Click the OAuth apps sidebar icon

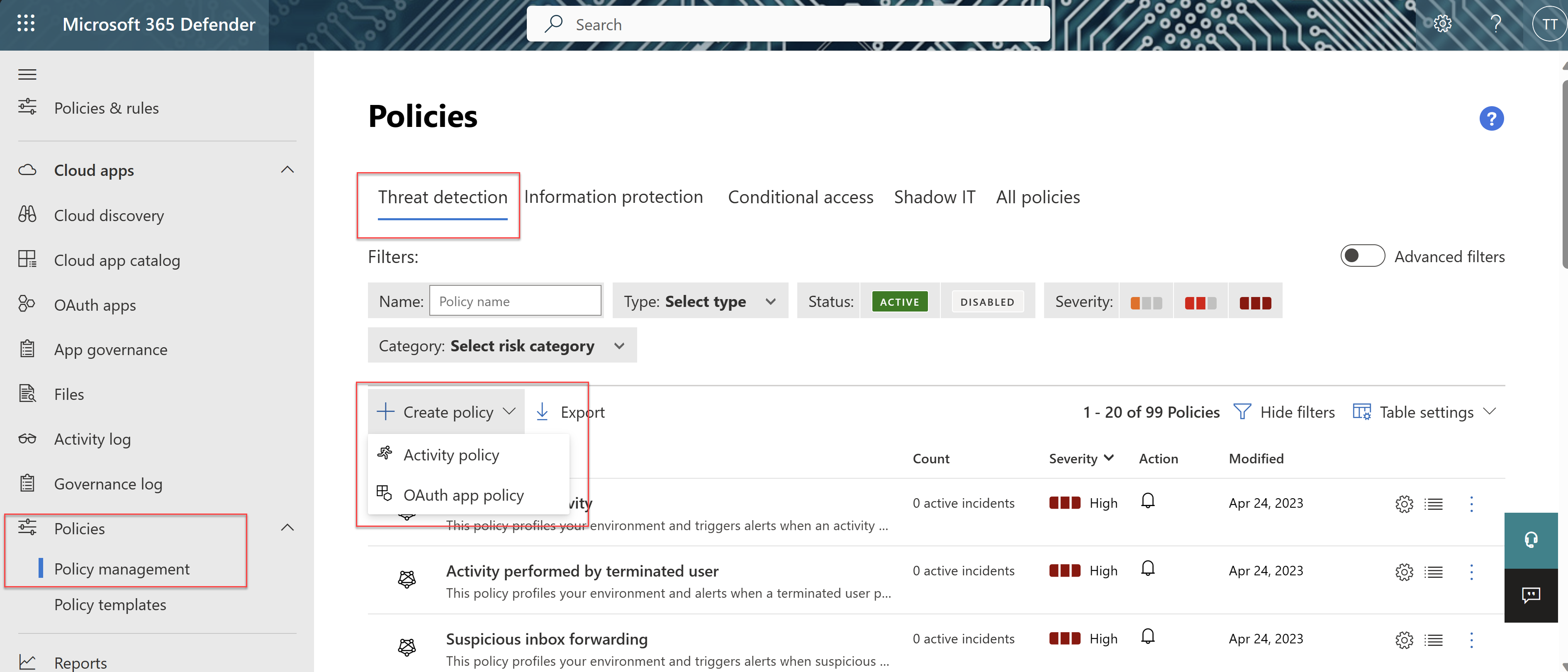point(27,303)
